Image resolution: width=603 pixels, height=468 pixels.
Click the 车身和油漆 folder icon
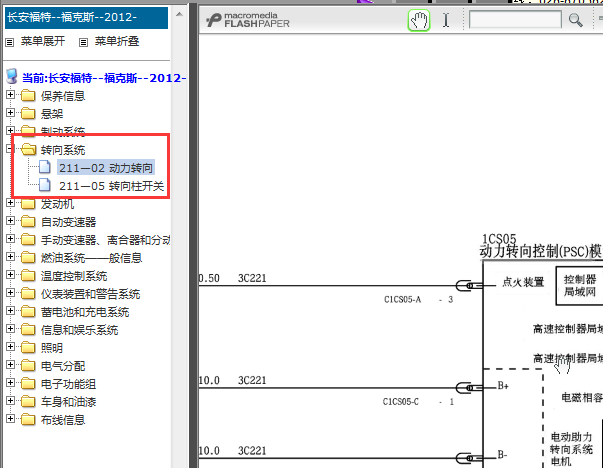tap(28, 401)
